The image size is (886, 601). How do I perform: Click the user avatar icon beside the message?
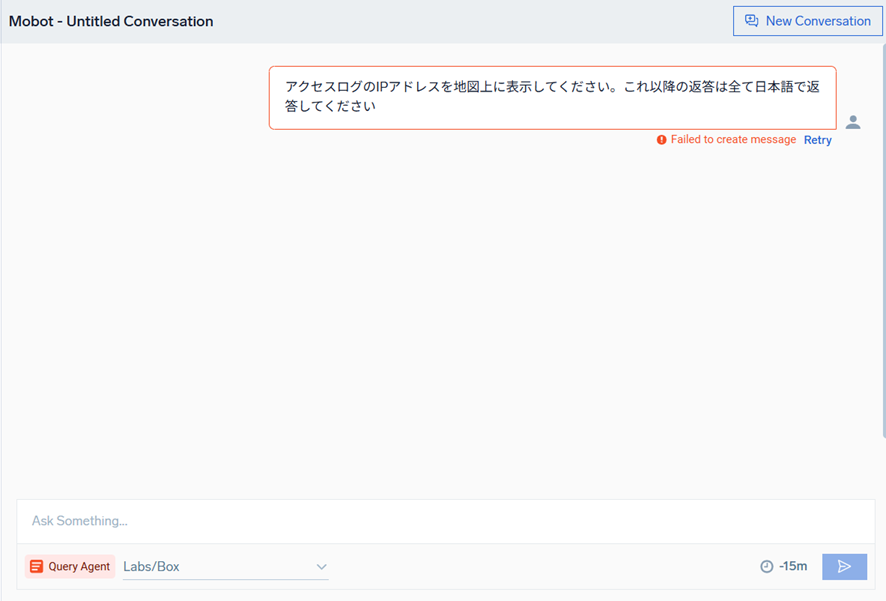pos(852,122)
